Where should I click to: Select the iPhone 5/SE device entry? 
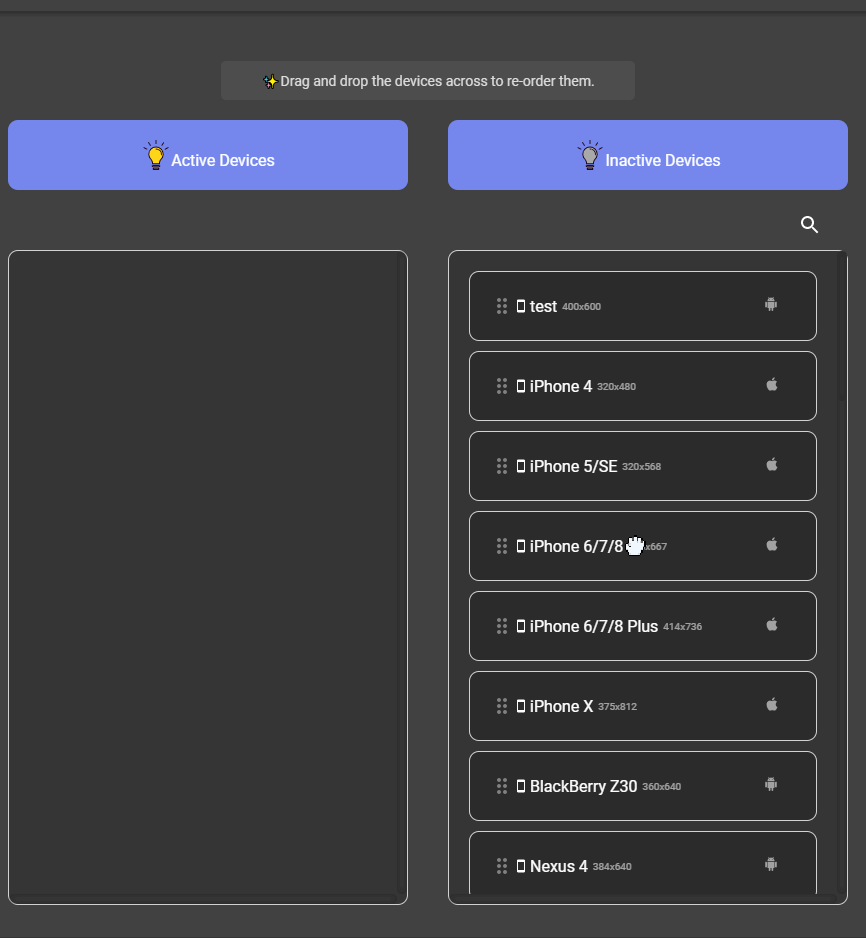point(643,466)
